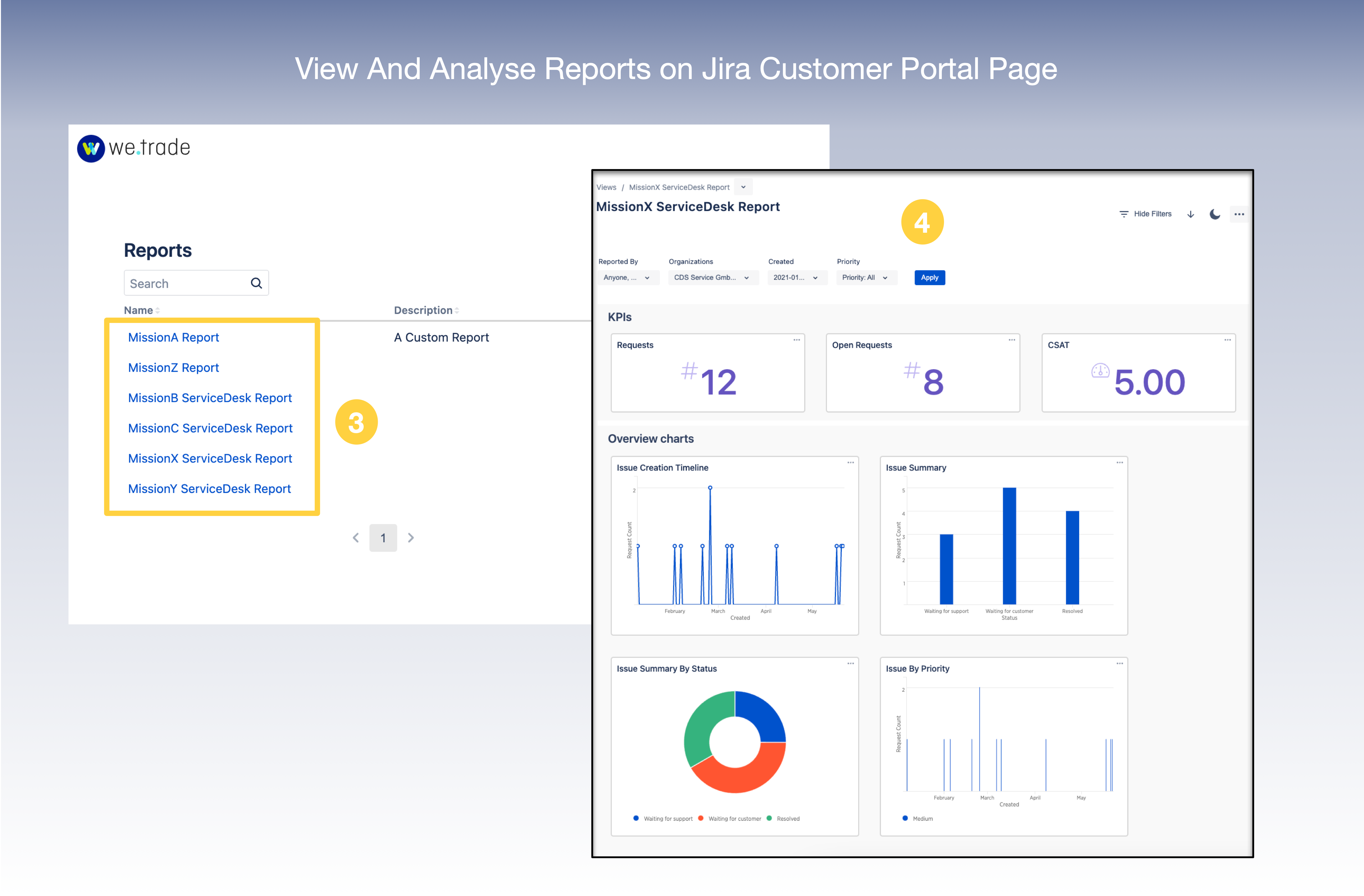This screenshot has width=1364, height=896.
Task: Click the Views breadcrumb item
Action: tap(606, 187)
